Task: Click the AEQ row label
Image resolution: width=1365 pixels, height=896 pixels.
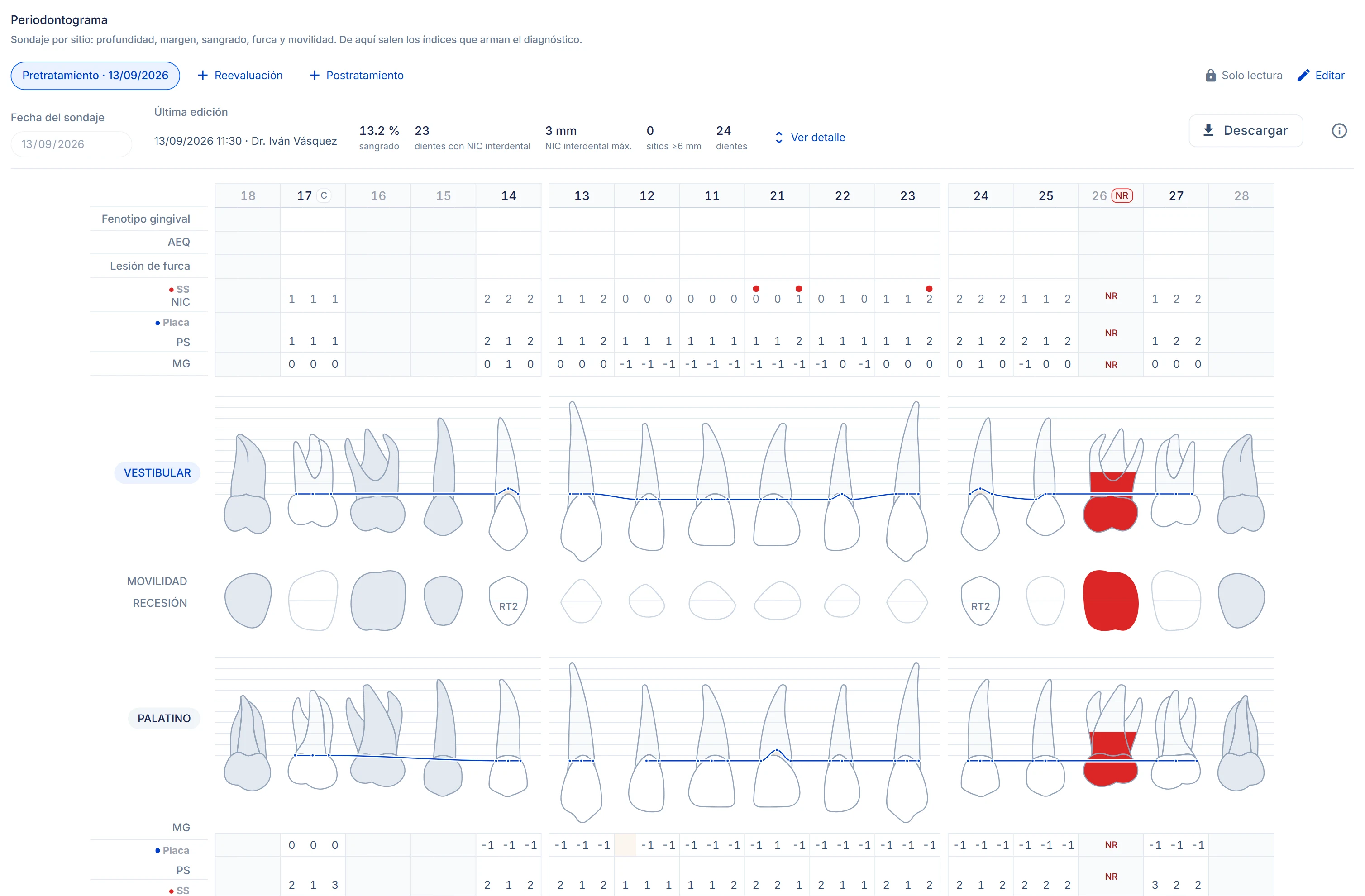Action: pos(178,242)
